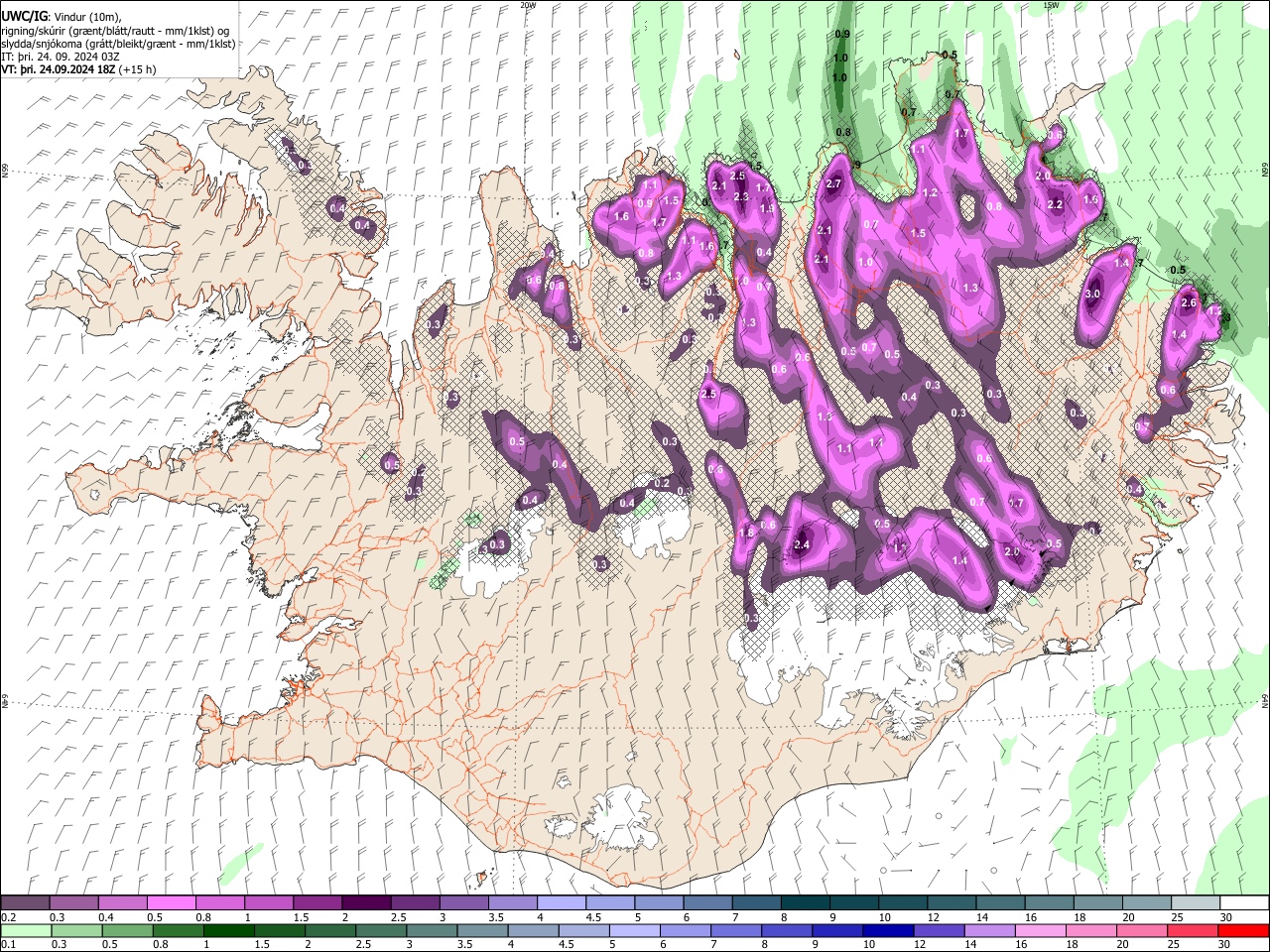The width and height of the screenshot is (1270, 952).
Task: Pick the 7 periwinkle blue rain legend swatch
Action: [x=736, y=931]
